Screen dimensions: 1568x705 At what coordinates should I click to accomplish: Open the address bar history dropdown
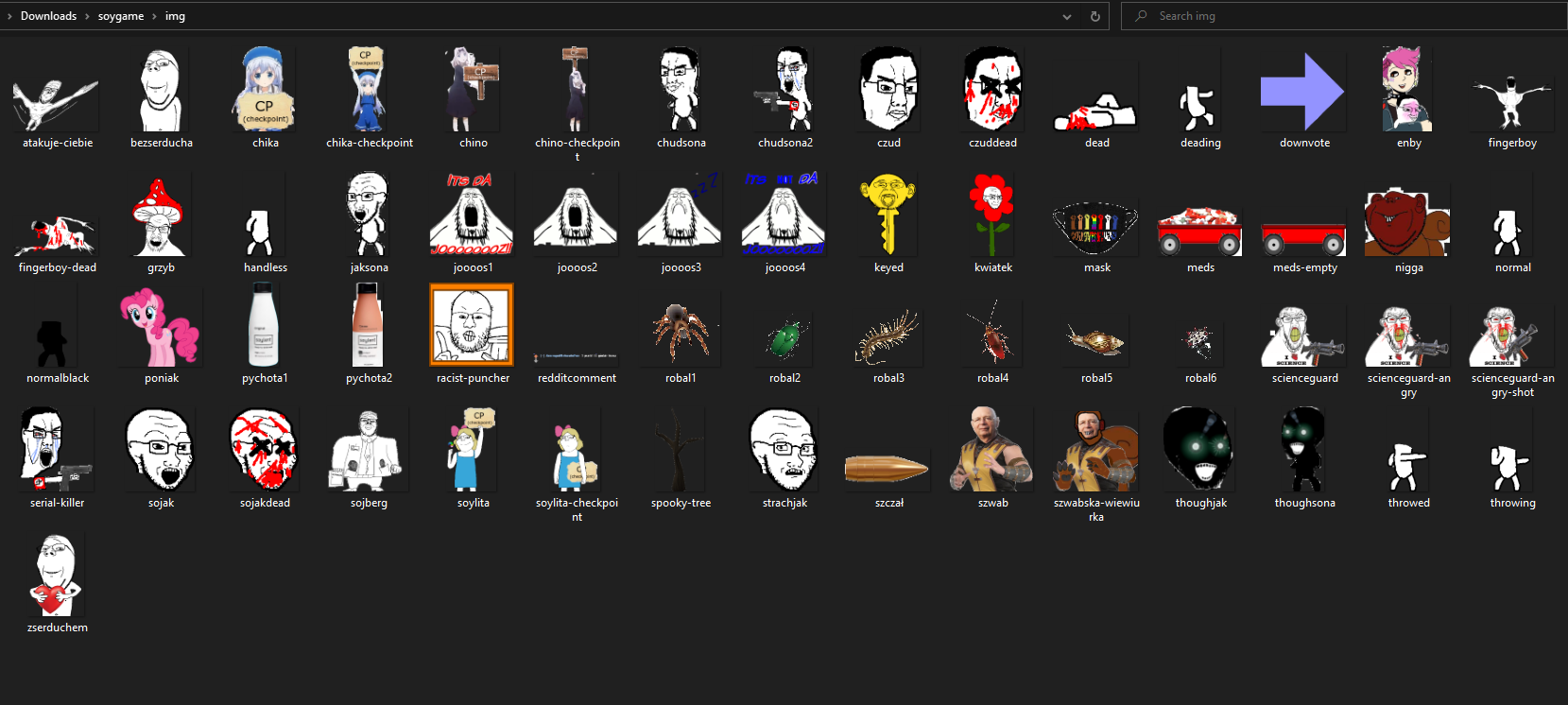pyautogui.click(x=1067, y=16)
